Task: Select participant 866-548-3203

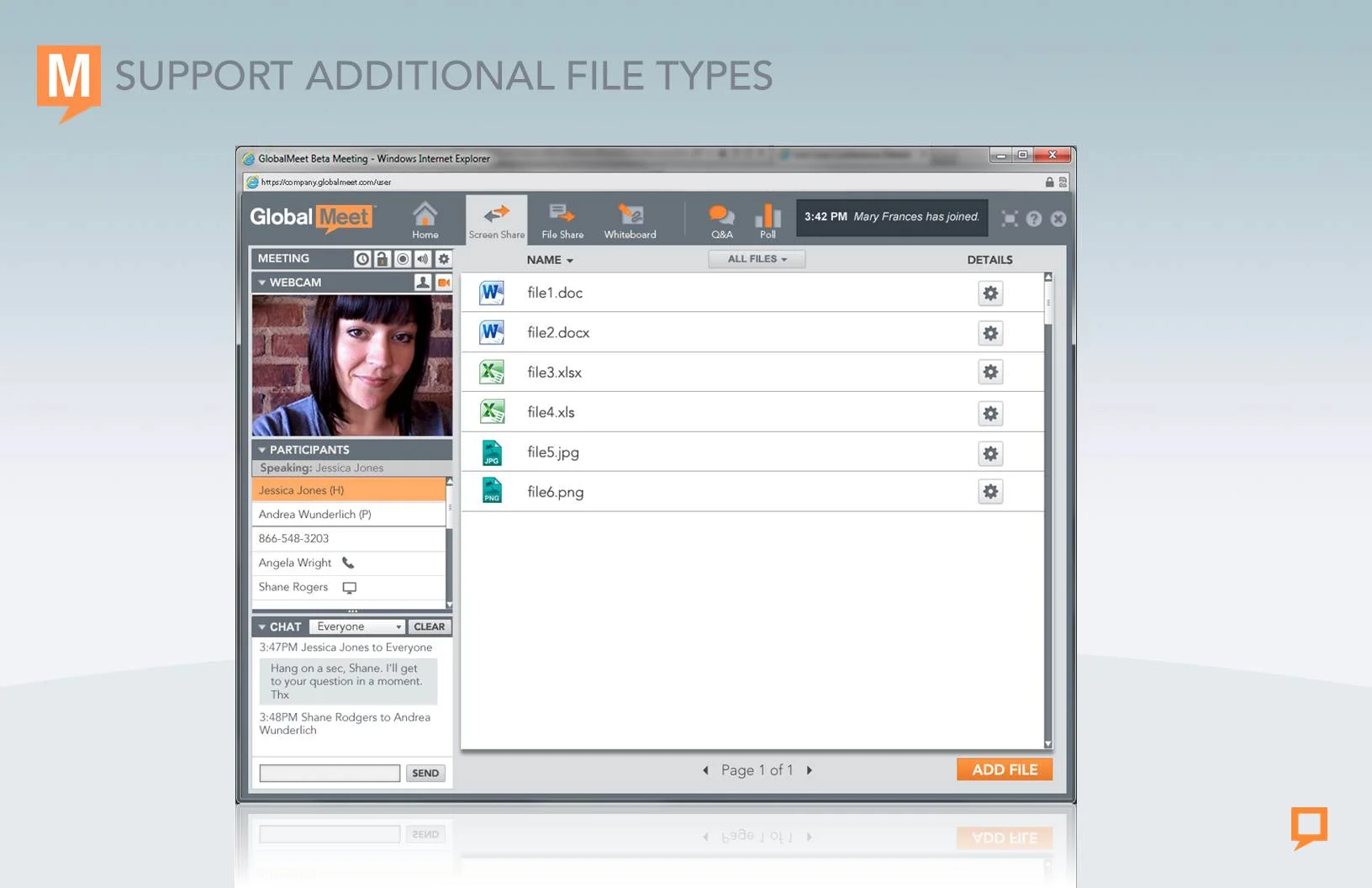Action: point(348,539)
